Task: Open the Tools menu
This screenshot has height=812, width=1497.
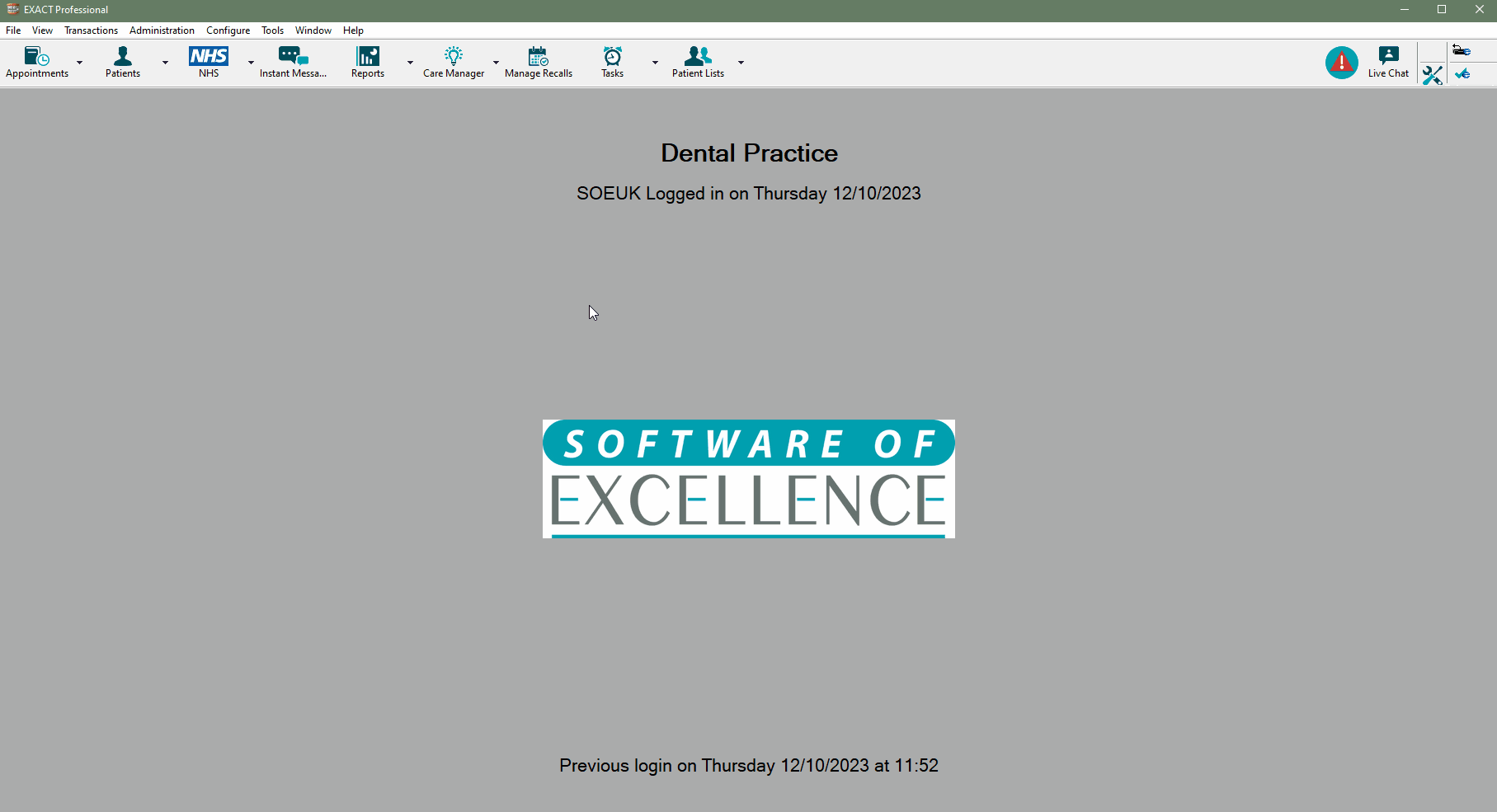Action: coord(272,31)
